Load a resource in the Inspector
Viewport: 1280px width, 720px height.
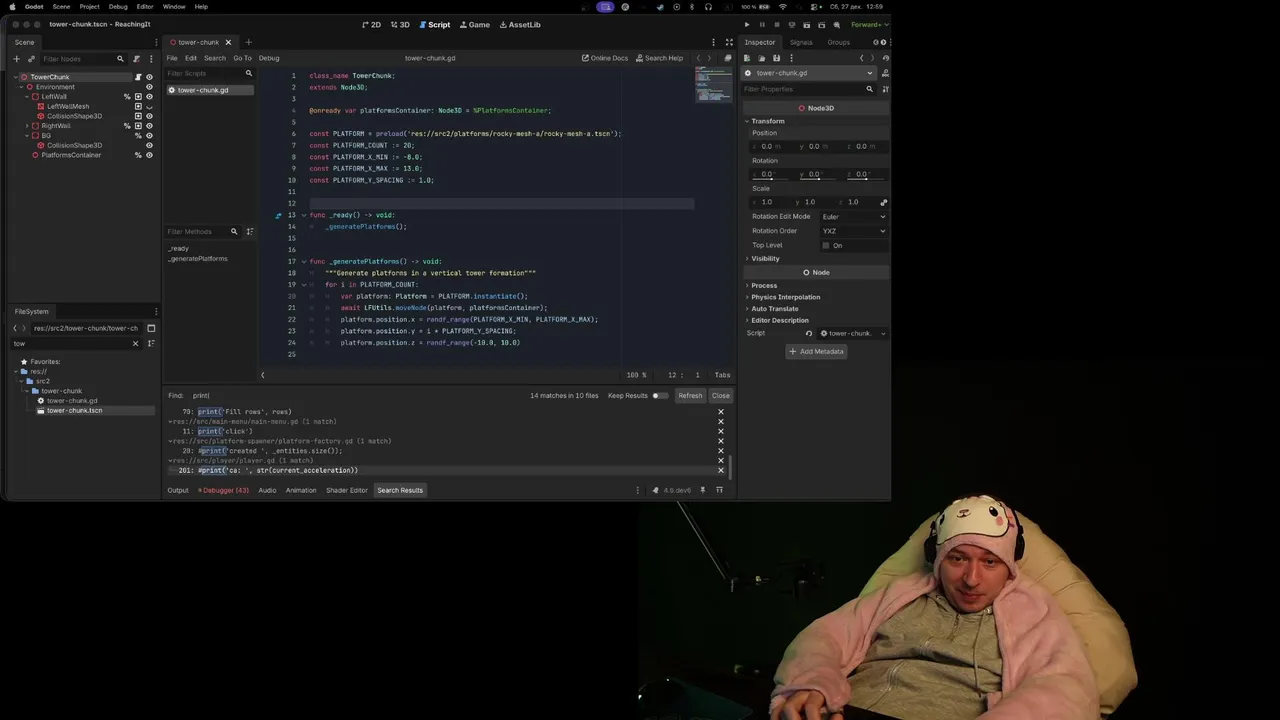coord(761,58)
